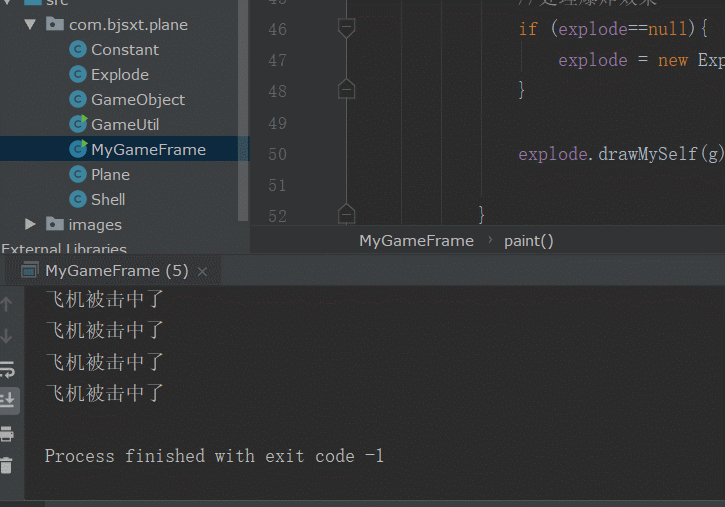Expand the images folder

pyautogui.click(x=31, y=225)
